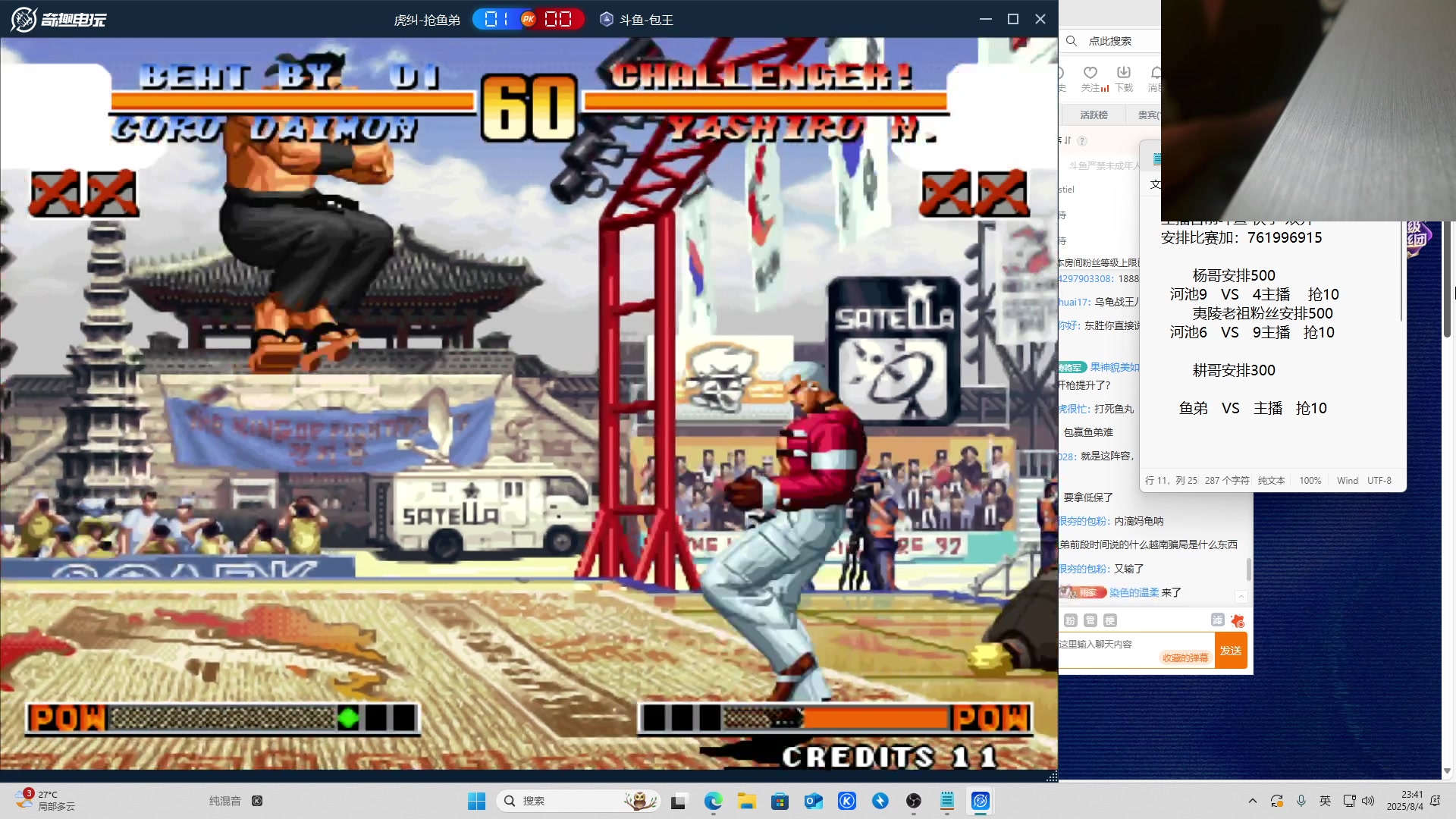Click the taskbar 搜索 search box
The width and height of the screenshot is (1456, 819).
pyautogui.click(x=578, y=801)
